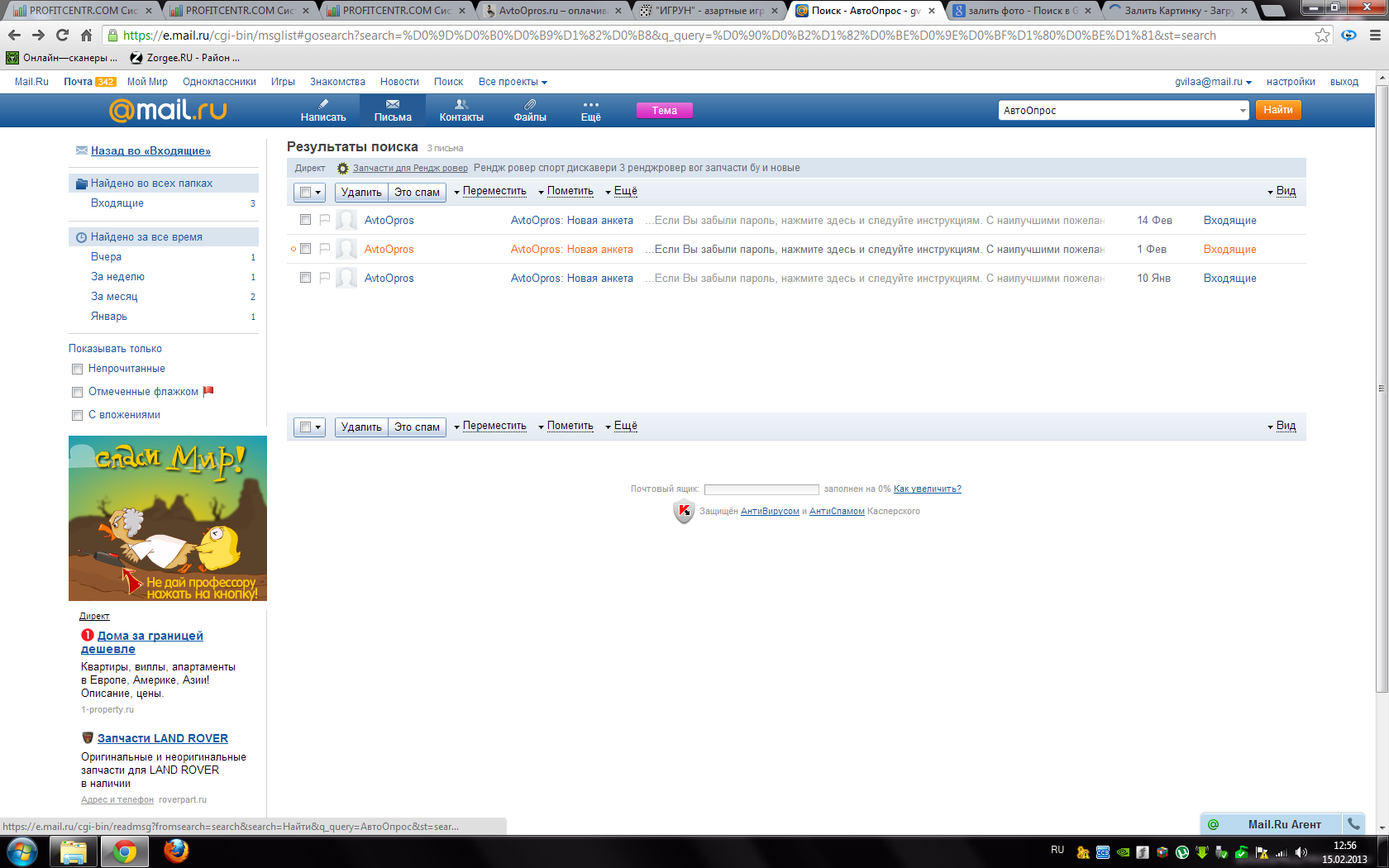Viewport: 1389px width, 868px height.
Task: Flag the 10 Янв AvtoOpros message
Action: tap(325, 278)
